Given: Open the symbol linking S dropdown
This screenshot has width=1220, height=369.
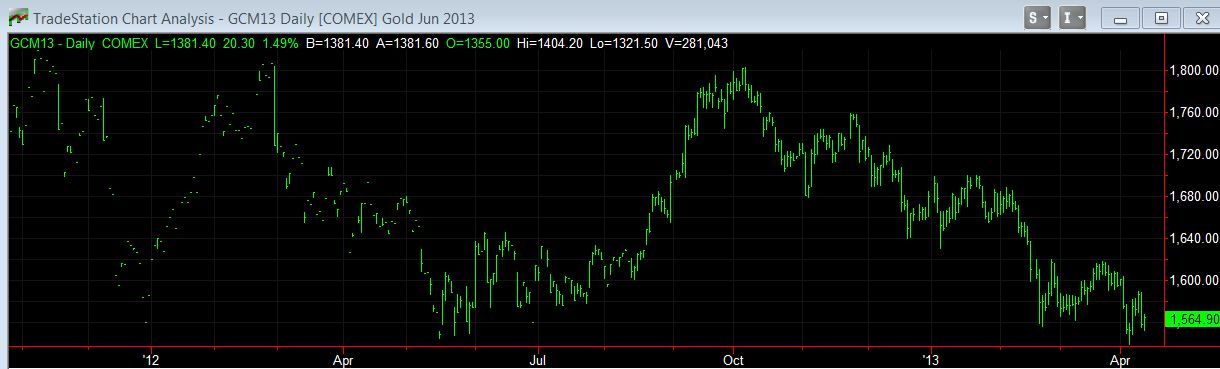Looking at the screenshot, I should point(1037,18).
